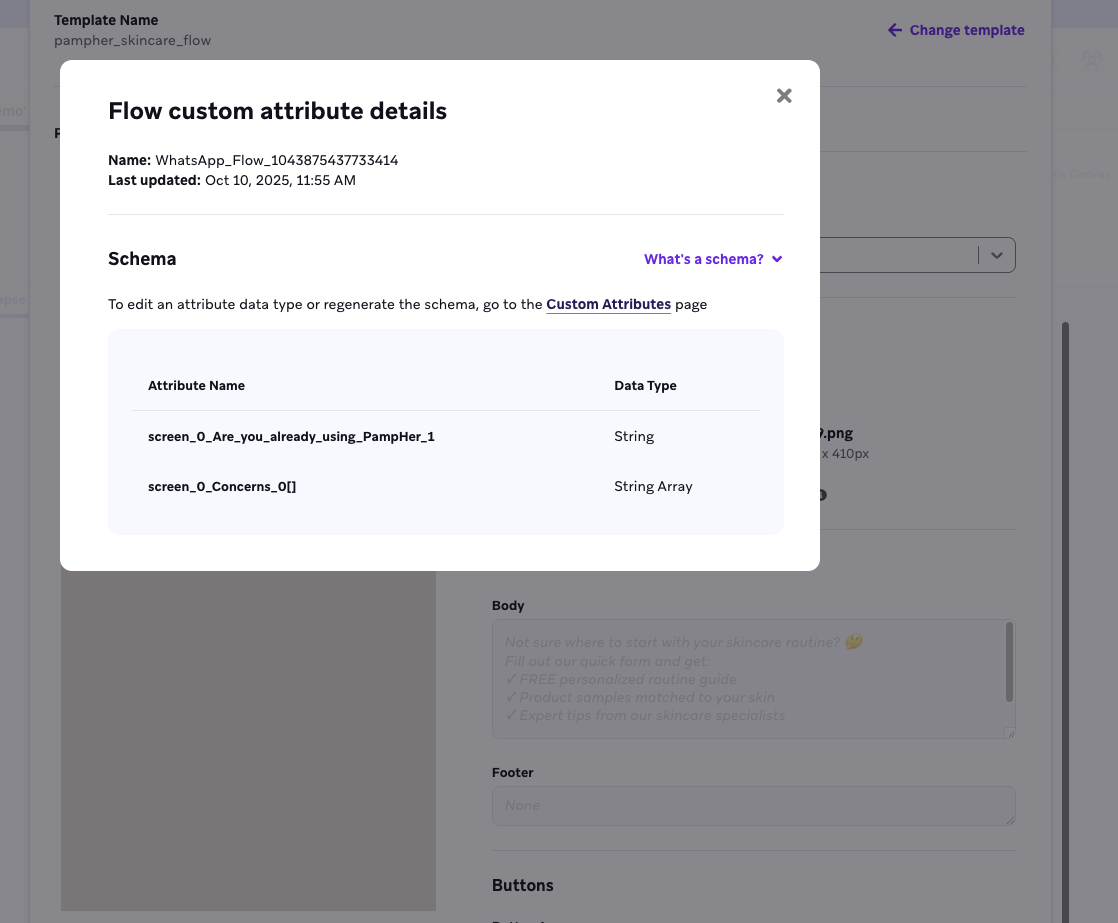Click the Footer field showing None
The width and height of the screenshot is (1118, 923).
click(x=753, y=806)
